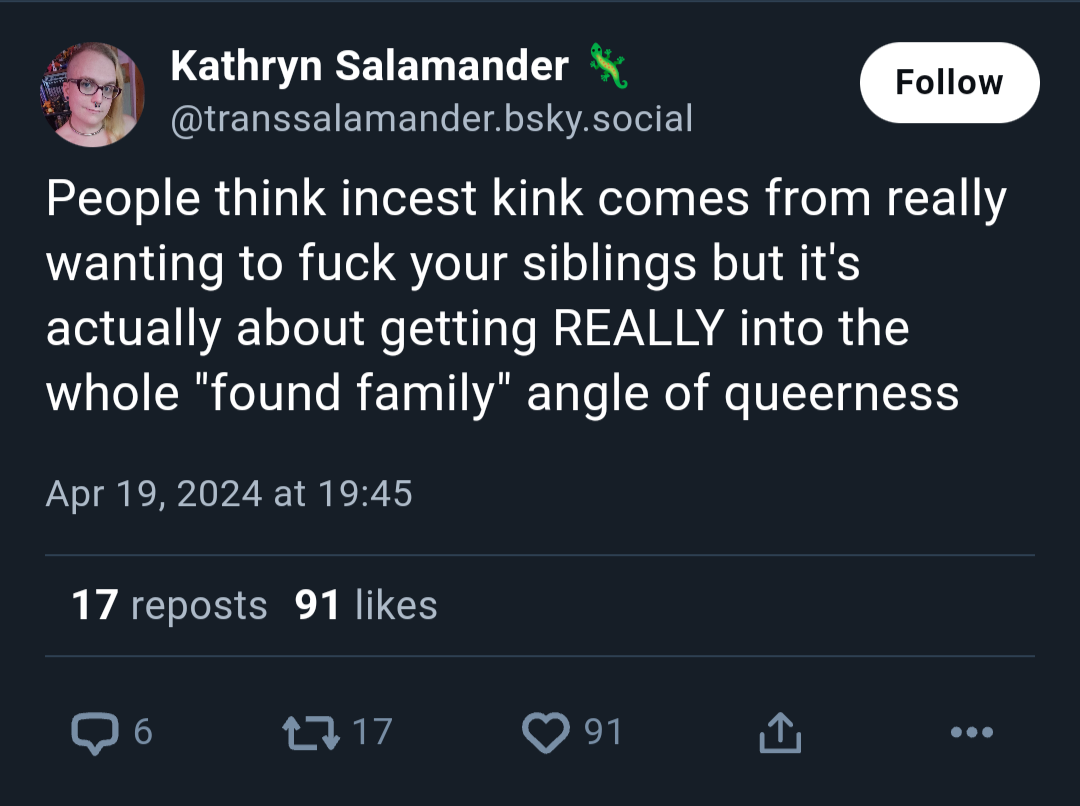View the 17 reposts list
Image resolution: width=1080 pixels, height=806 pixels.
tap(169, 606)
